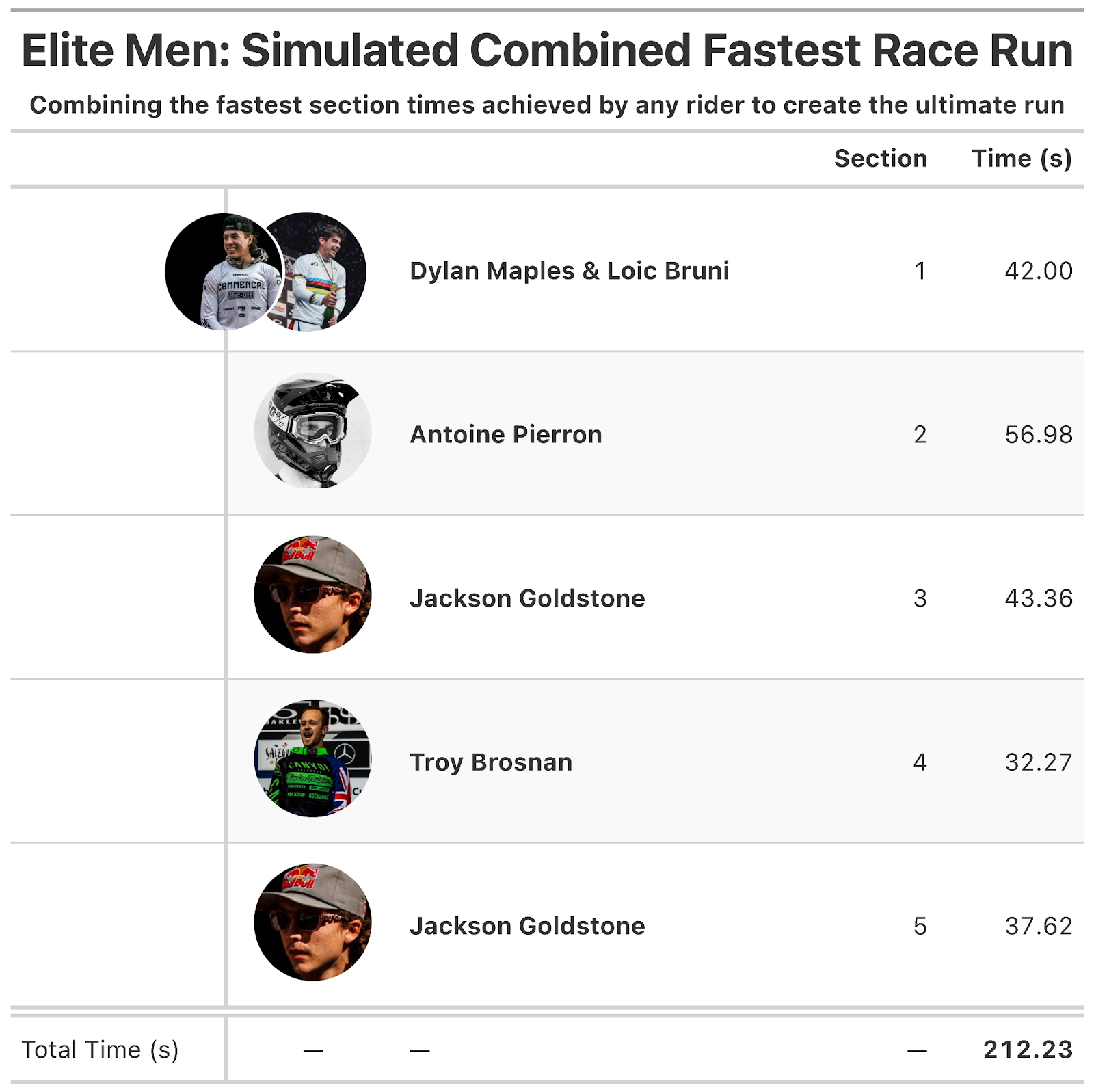Click the 'Section' column header
The height and width of the screenshot is (1092, 1094).
[880, 159]
